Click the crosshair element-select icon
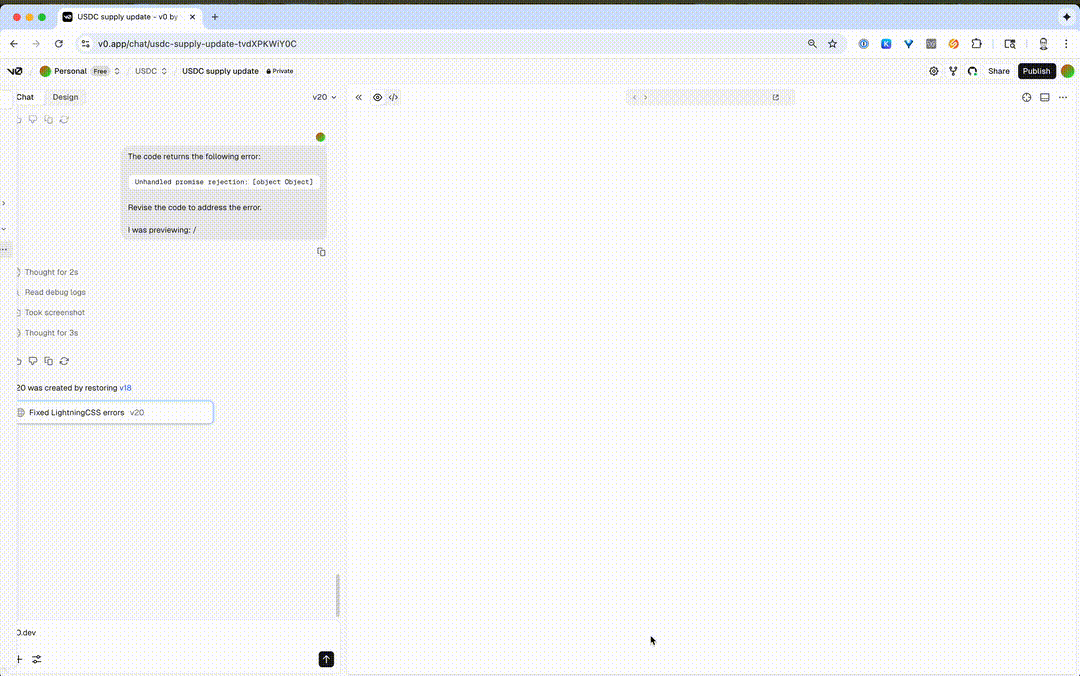The image size is (1080, 676). [1026, 97]
